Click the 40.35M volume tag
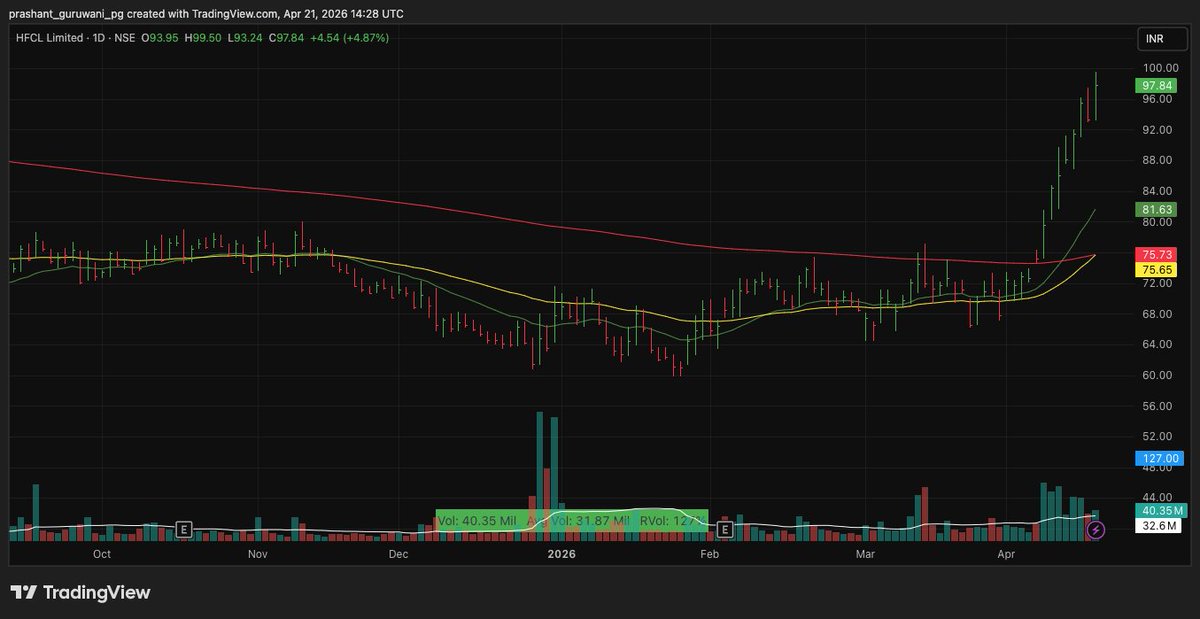Image resolution: width=1200 pixels, height=619 pixels. (x=1160, y=510)
